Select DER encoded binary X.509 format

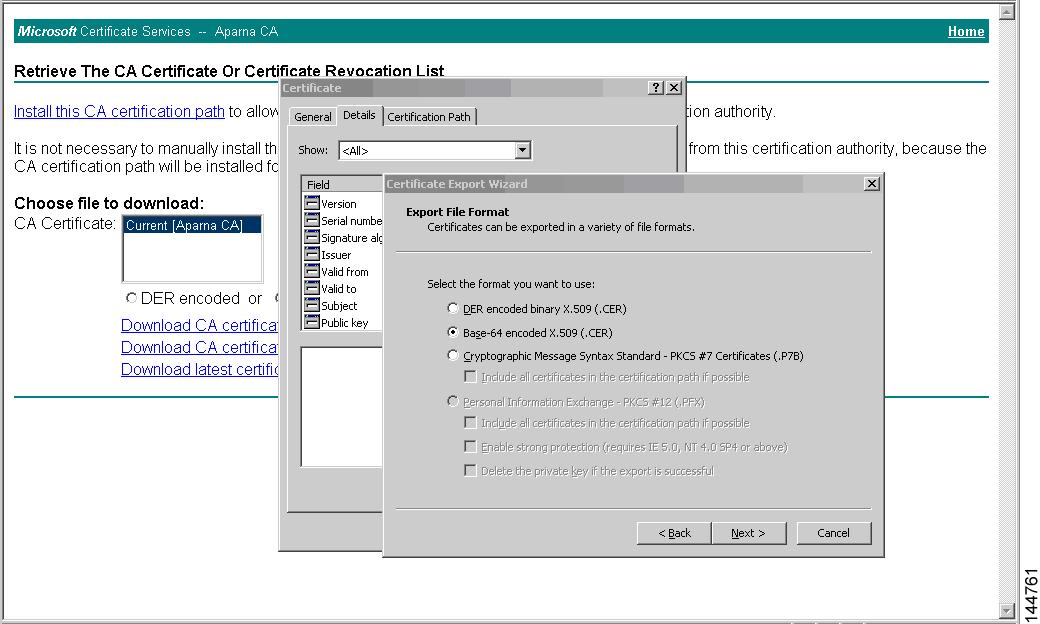(x=452, y=310)
